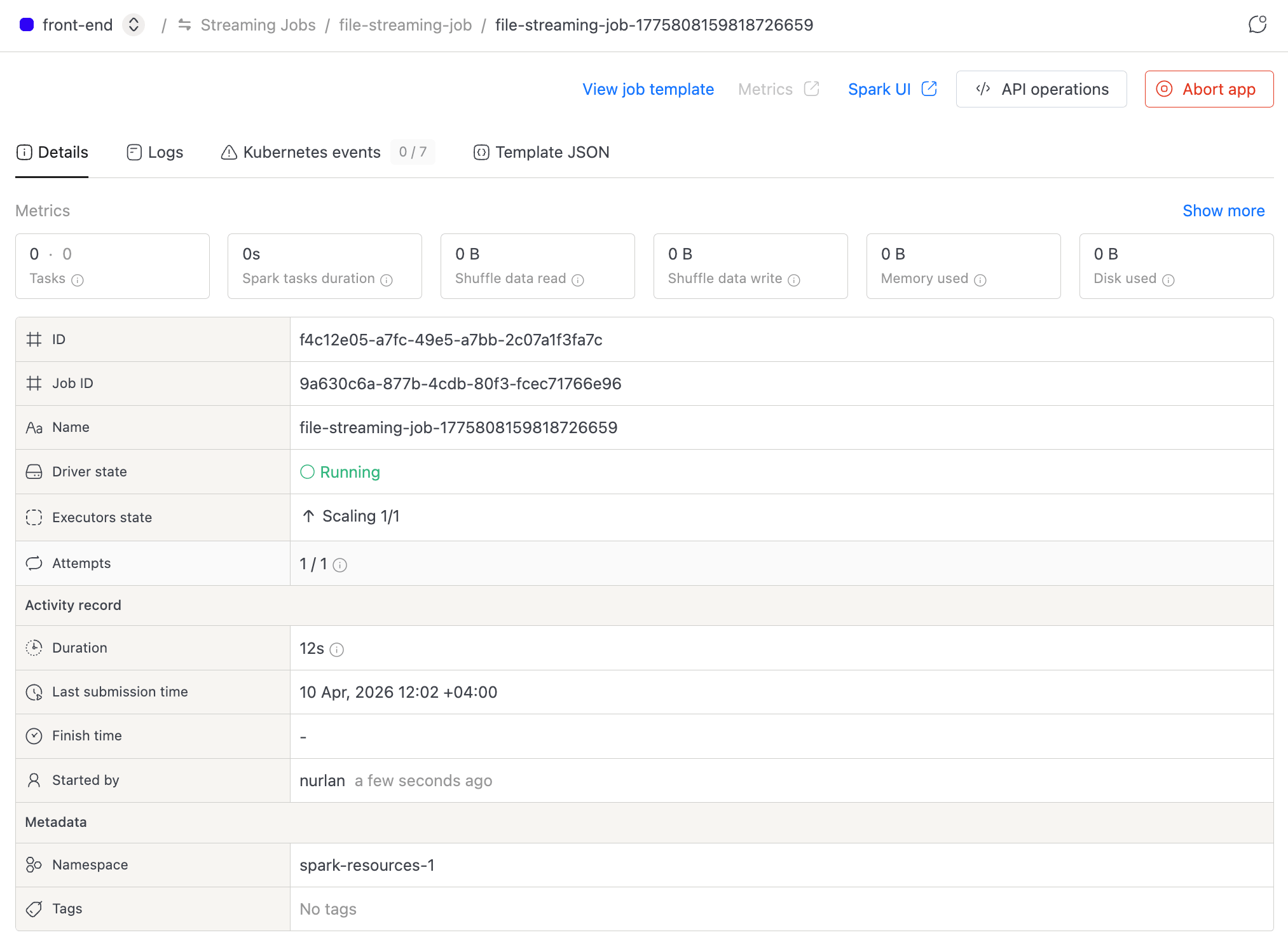Click info icon next to Shuffle data read
The image size is (1288, 949).
point(578,280)
